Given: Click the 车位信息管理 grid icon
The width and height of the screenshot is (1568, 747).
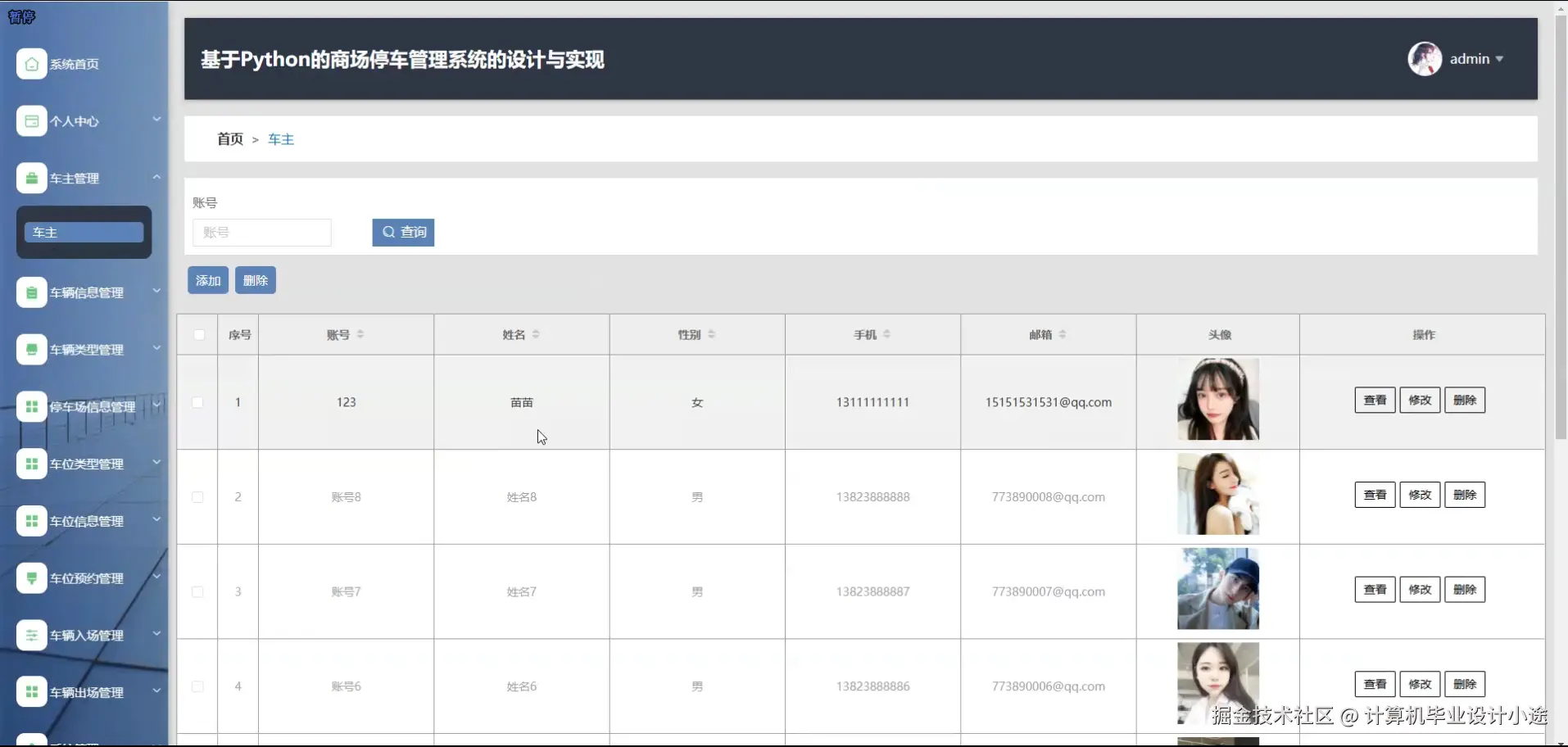Looking at the screenshot, I should 31,521.
